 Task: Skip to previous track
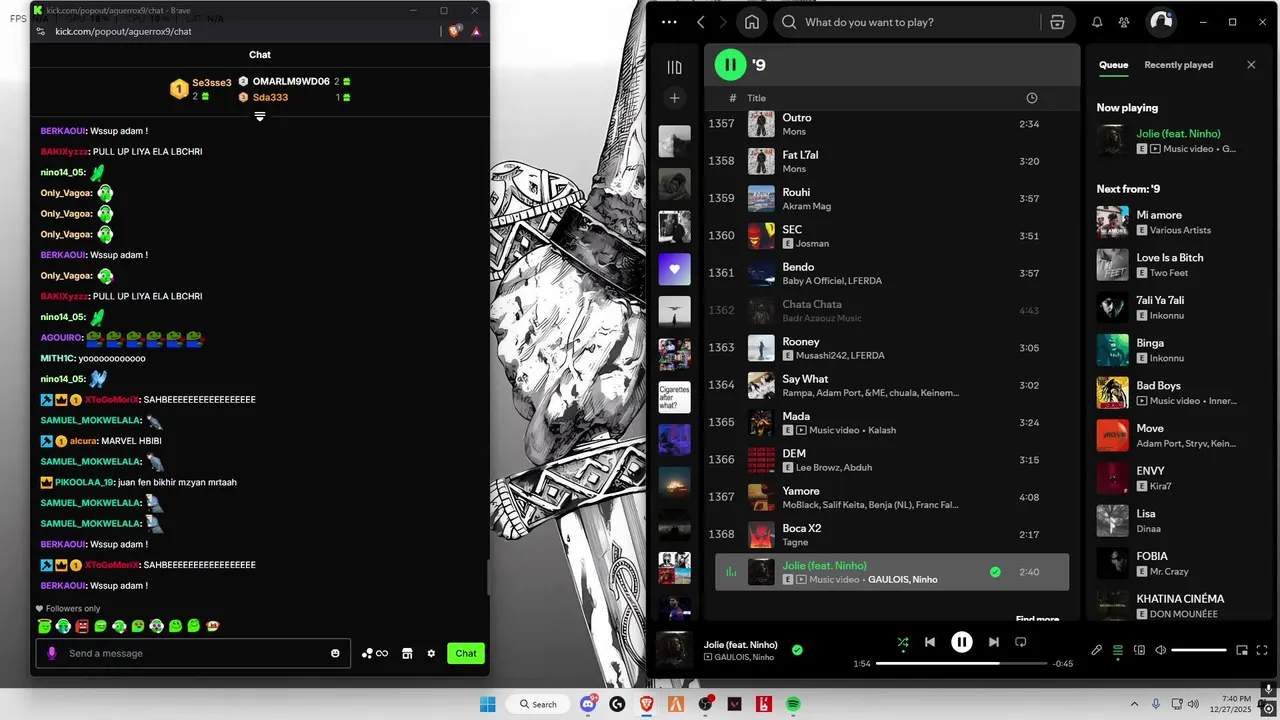pos(930,642)
